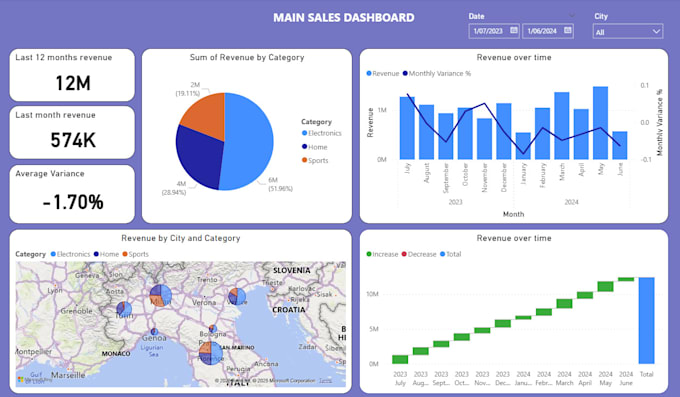Select the May revenue bar in the column chart
Screen dimensions: 680x397
[600, 123]
